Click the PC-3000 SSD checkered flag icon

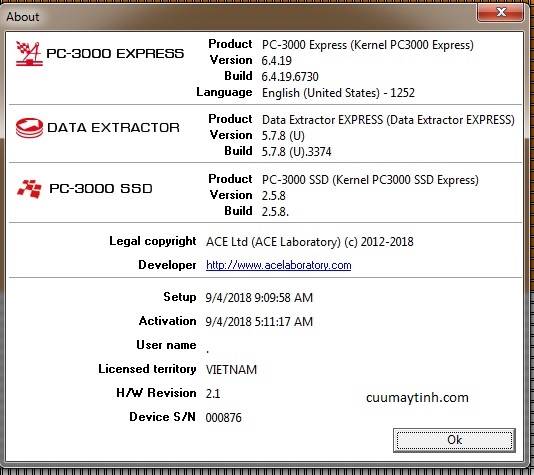click(29, 189)
